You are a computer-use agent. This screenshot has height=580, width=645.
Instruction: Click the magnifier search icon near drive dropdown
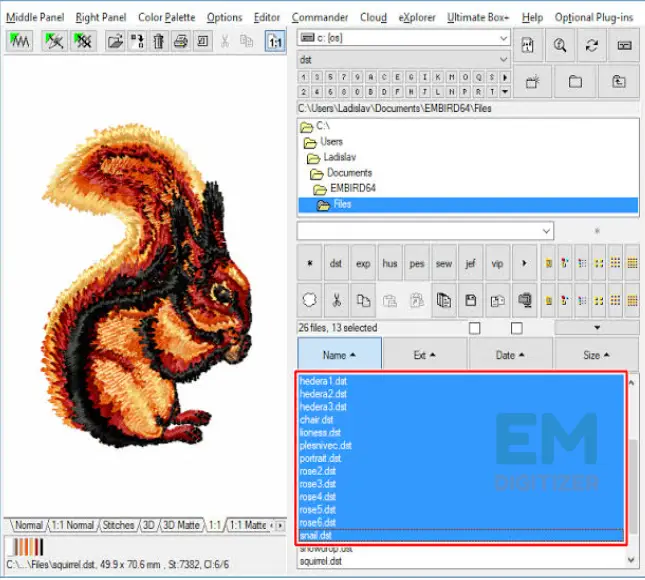point(560,45)
